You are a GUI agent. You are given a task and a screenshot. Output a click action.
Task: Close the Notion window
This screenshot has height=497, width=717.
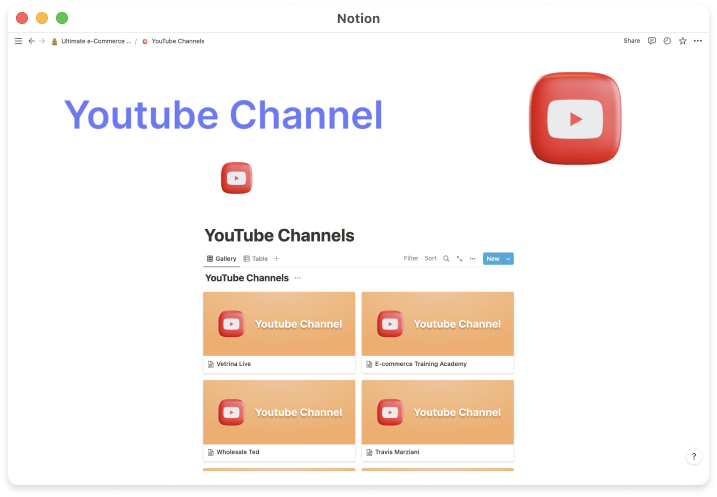click(22, 18)
